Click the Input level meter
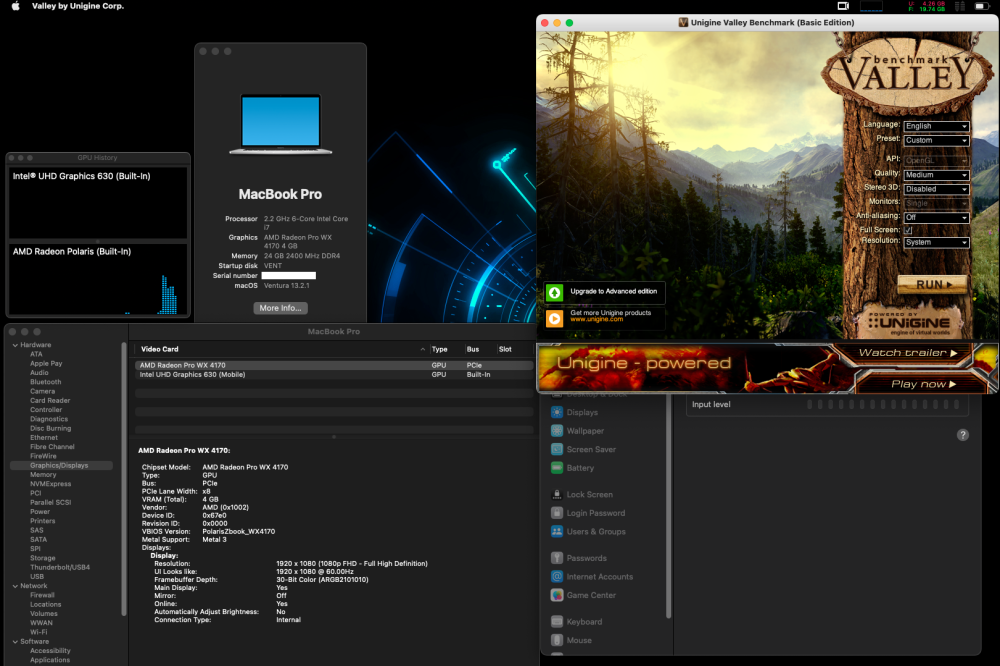Image resolution: width=1000 pixels, height=666 pixels. coord(883,404)
